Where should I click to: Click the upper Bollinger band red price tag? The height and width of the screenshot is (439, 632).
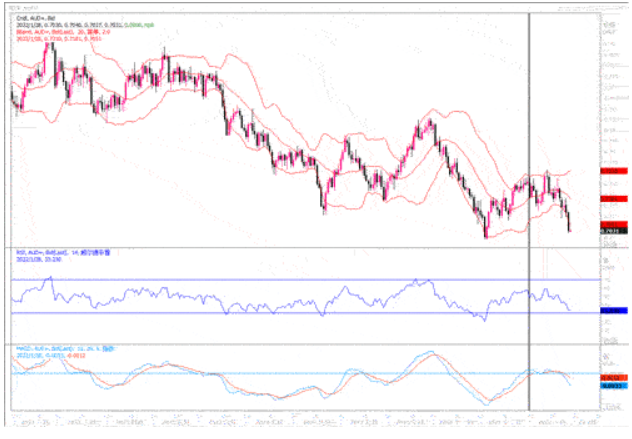coord(612,172)
